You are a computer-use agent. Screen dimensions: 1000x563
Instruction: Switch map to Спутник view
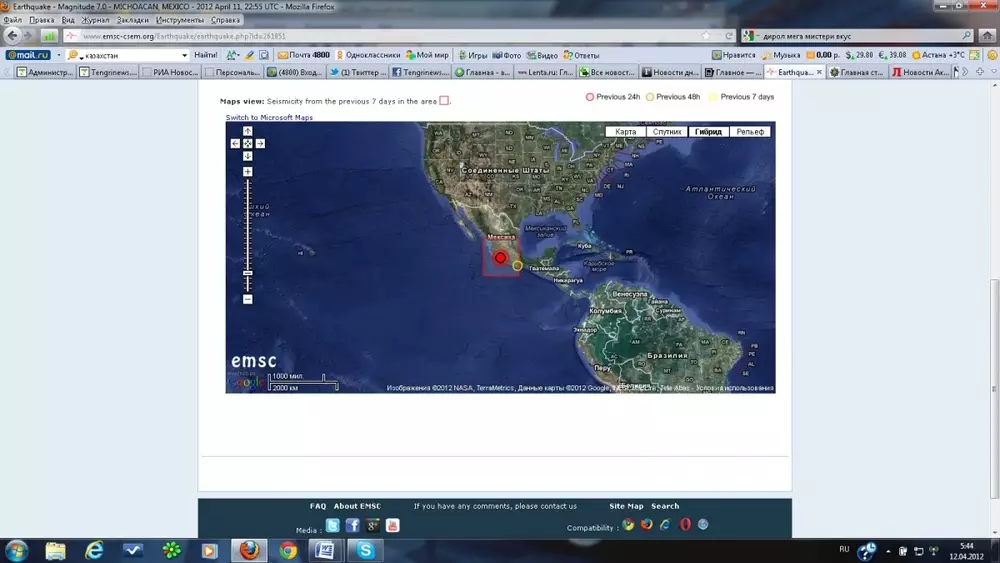coord(667,132)
